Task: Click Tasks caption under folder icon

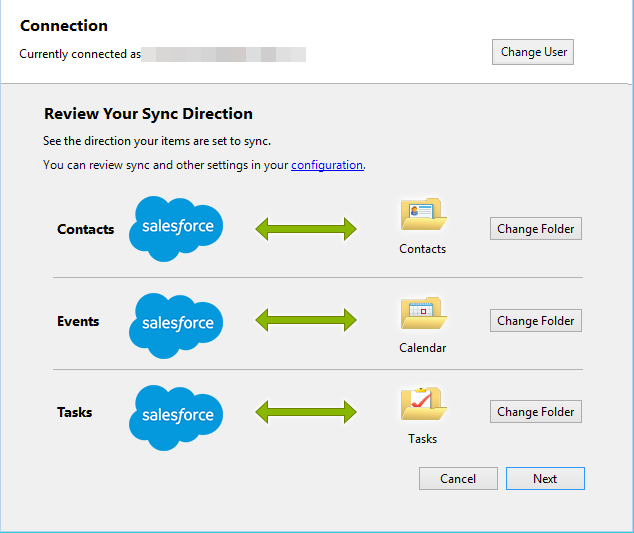Action: (x=423, y=439)
